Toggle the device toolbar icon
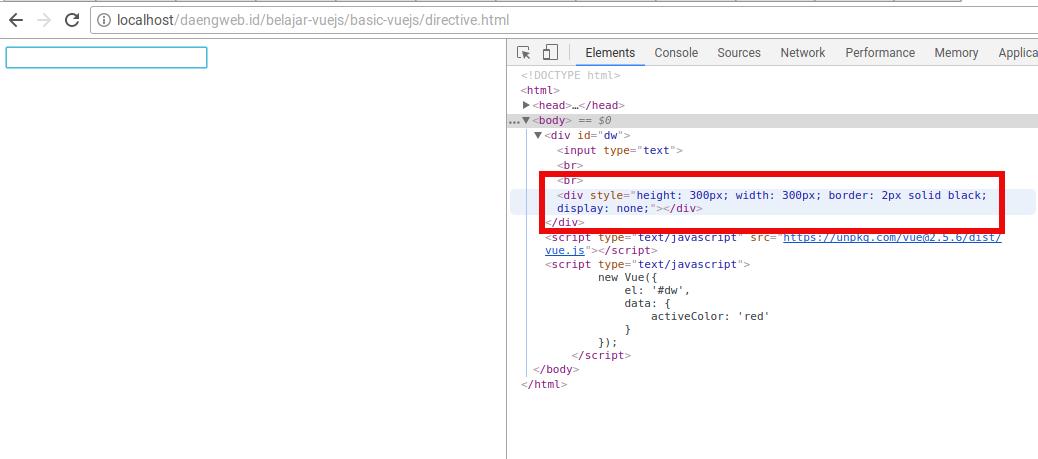Screen dimensions: 1038x459 (550, 52)
